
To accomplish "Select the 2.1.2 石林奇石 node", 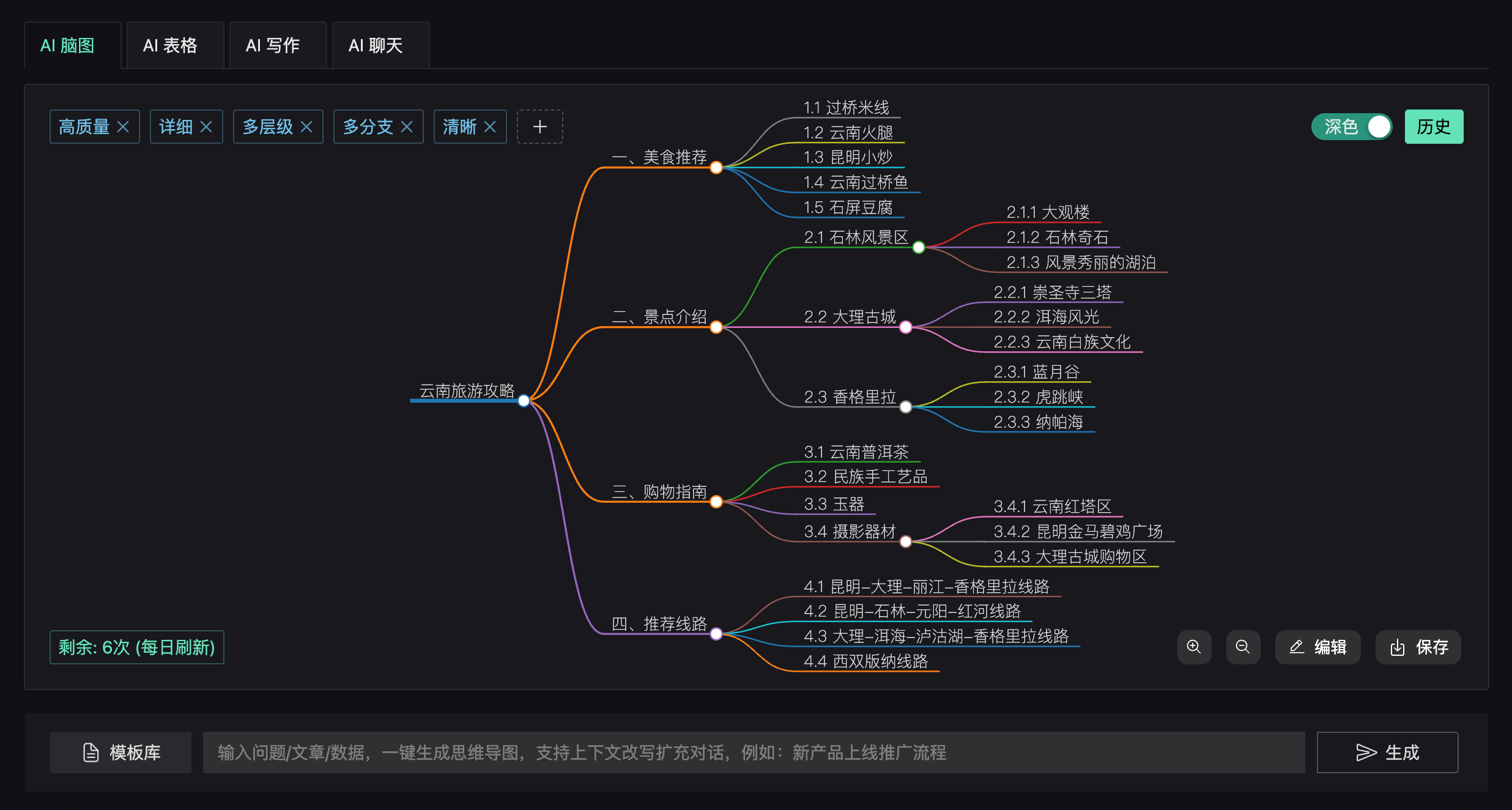I will [1058, 237].
